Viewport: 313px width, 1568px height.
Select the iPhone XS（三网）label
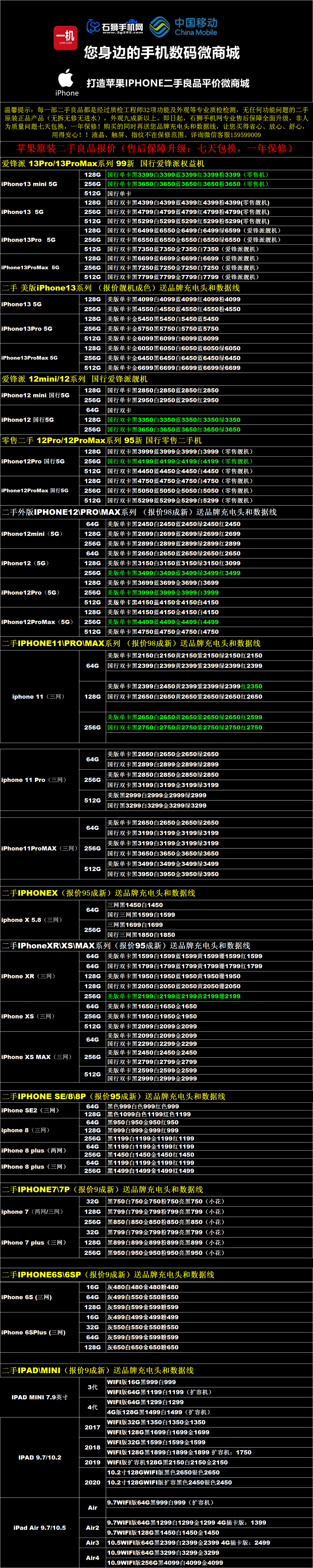(28, 1016)
